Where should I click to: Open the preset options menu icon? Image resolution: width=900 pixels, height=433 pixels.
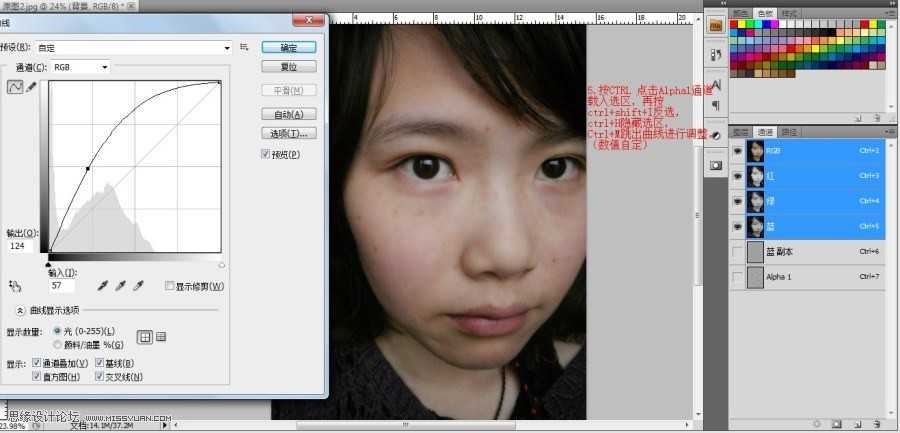tap(245, 47)
